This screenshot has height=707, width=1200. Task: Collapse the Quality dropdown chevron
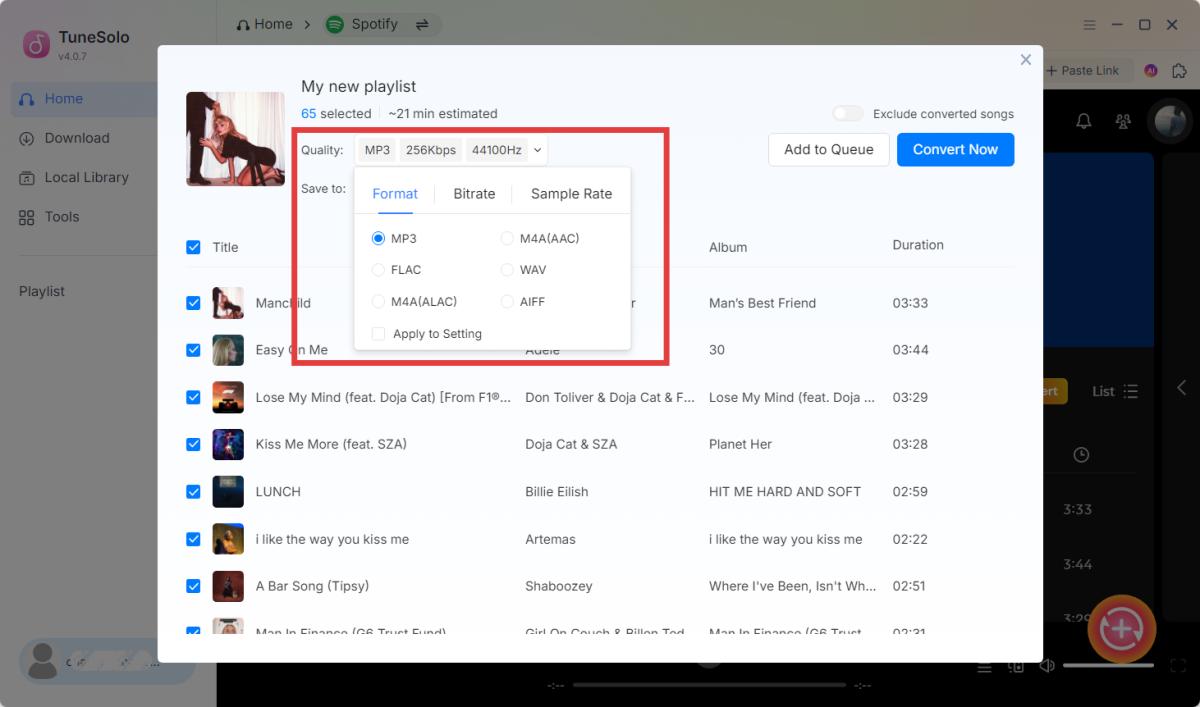click(537, 150)
